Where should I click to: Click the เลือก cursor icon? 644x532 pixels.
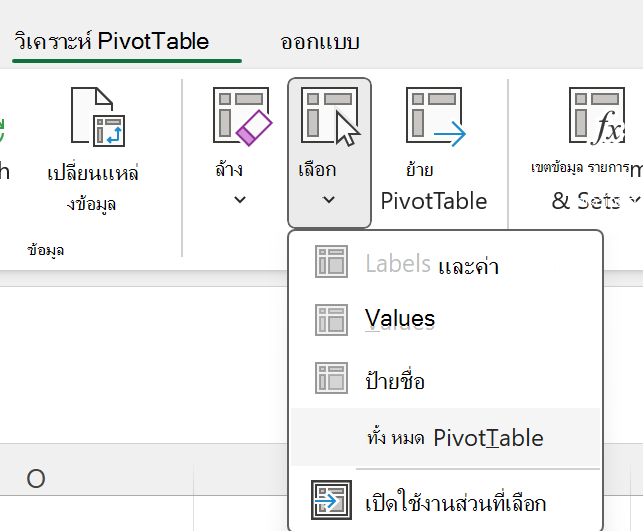coord(330,117)
